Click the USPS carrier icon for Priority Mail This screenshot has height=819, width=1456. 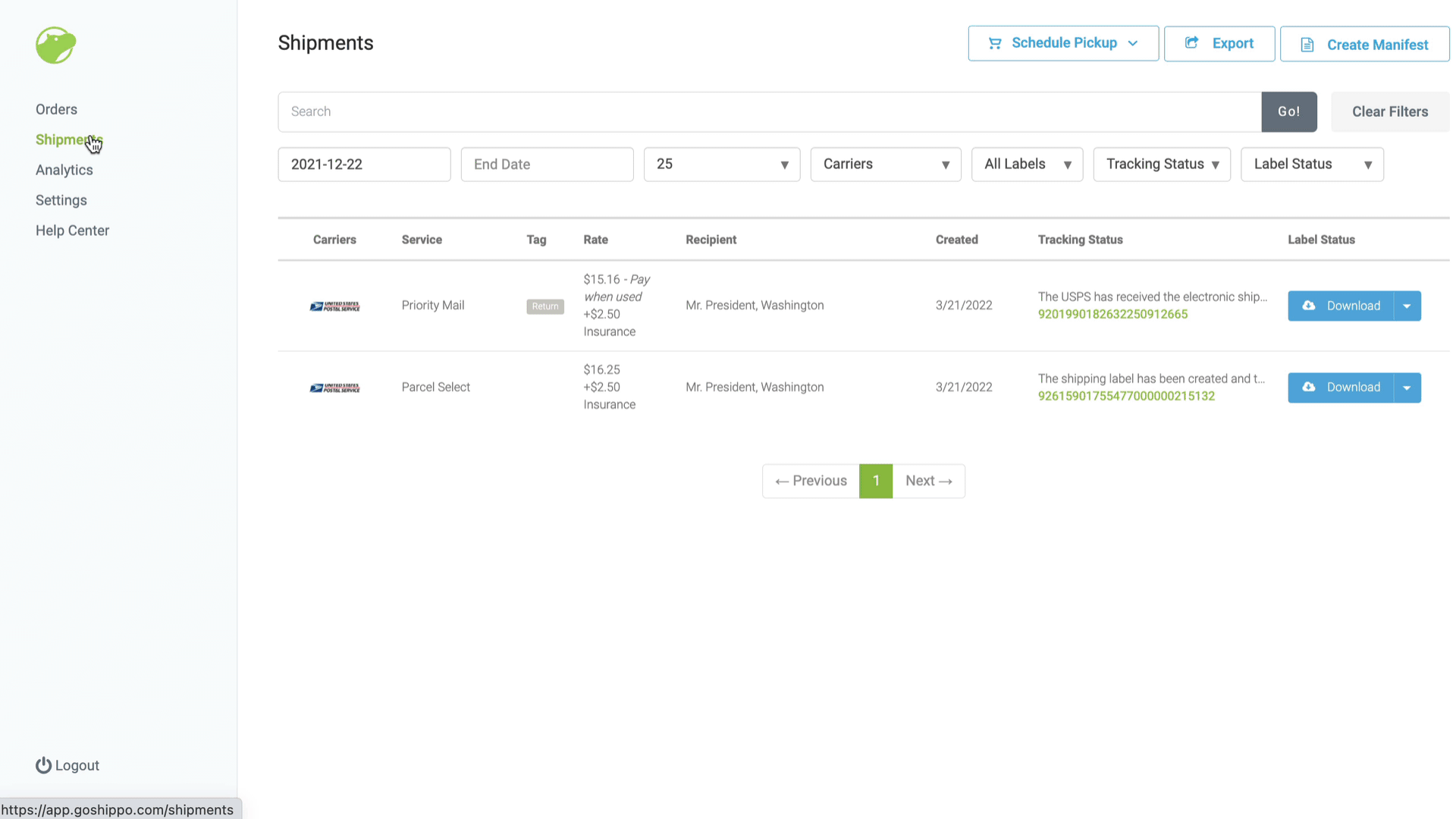coord(335,305)
